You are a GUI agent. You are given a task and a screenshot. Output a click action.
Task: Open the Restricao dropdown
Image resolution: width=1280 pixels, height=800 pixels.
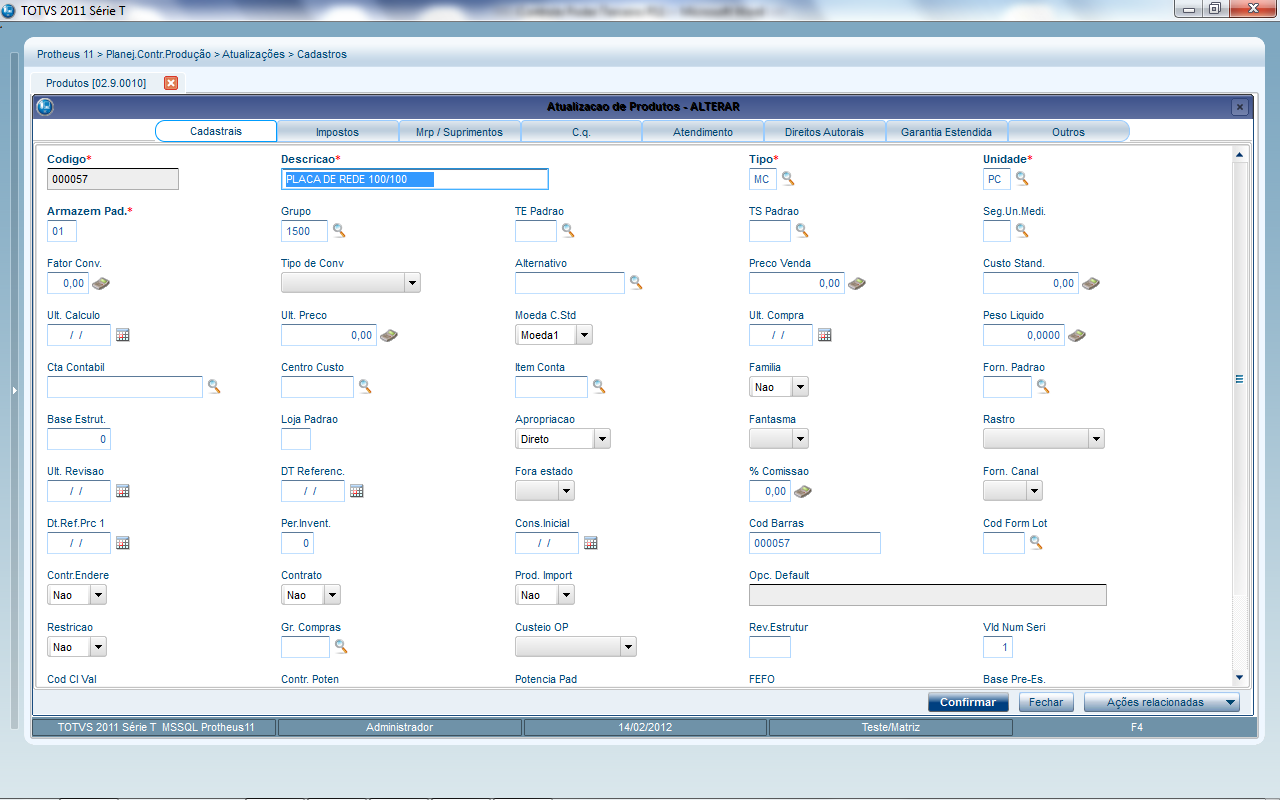click(98, 647)
